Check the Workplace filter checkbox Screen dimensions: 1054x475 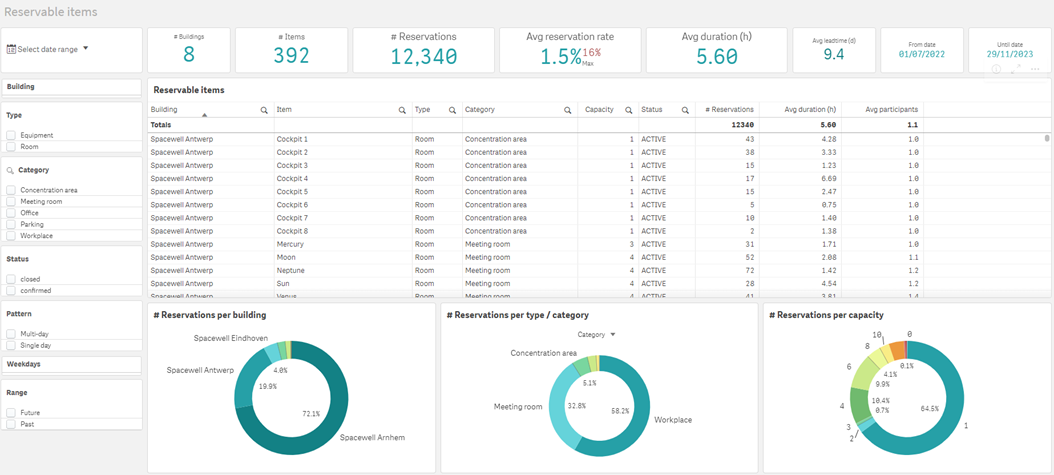pyautogui.click(x=11, y=236)
